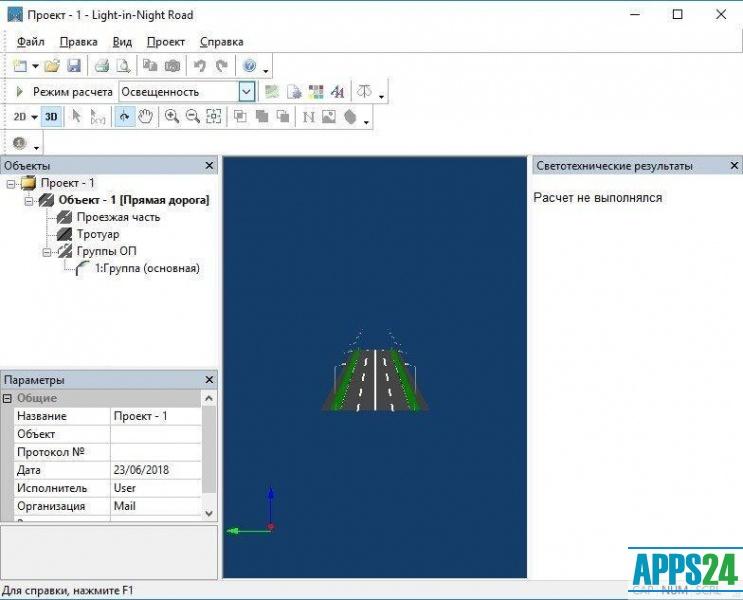Click the zoom in magnifier
The height and width of the screenshot is (600, 743).
172,117
